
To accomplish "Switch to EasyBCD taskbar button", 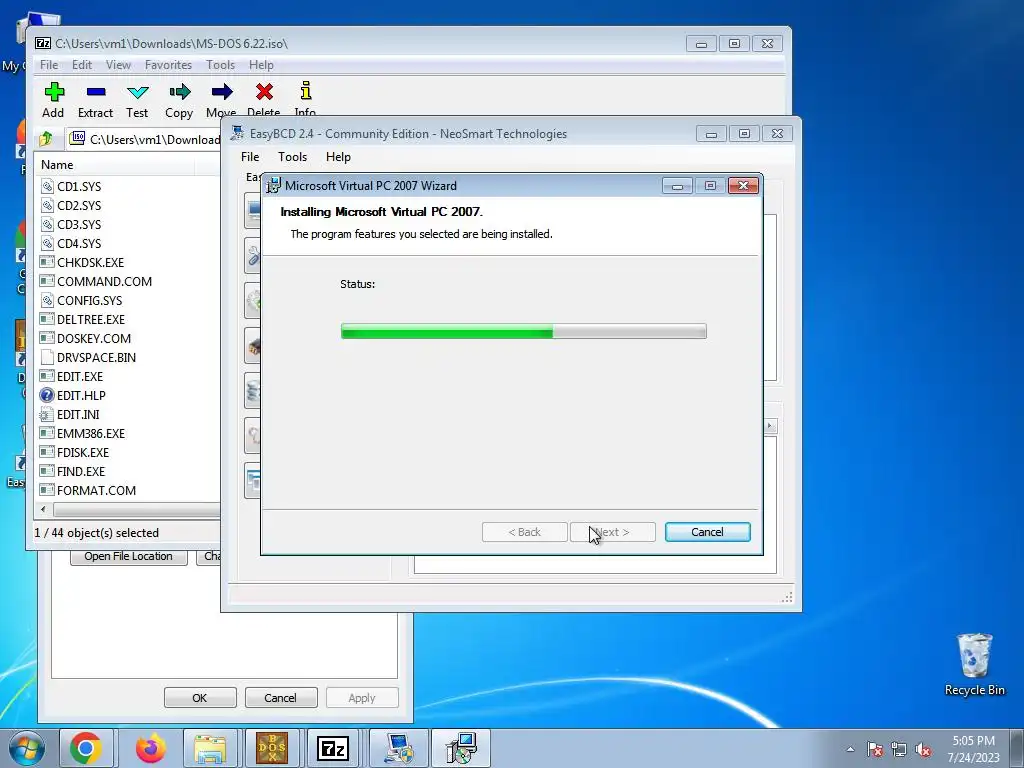I will tap(398, 748).
